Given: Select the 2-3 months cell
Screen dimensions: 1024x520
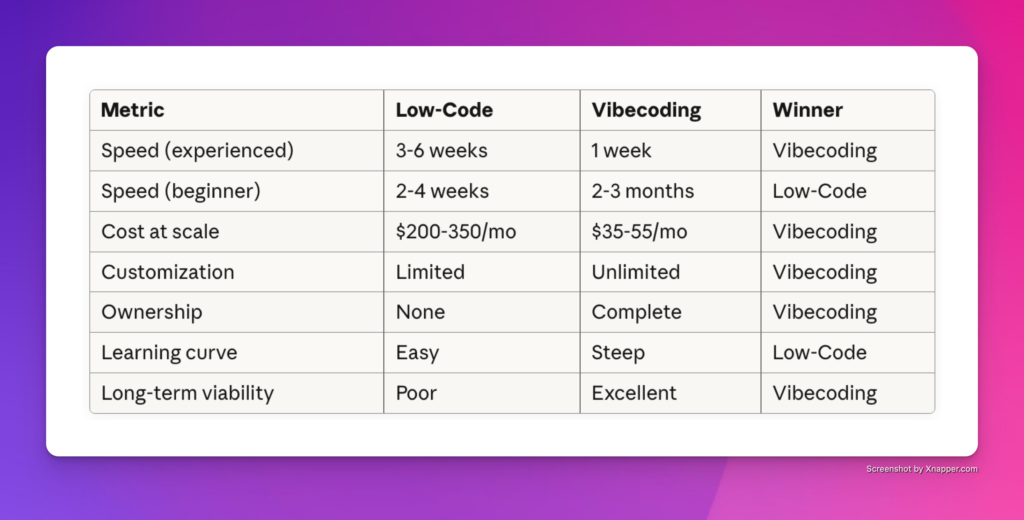Looking at the screenshot, I should 643,191.
